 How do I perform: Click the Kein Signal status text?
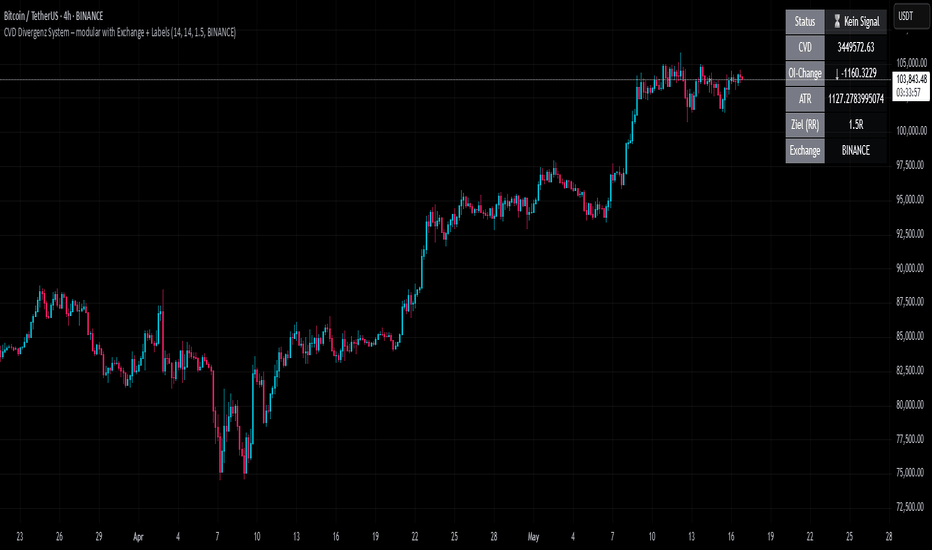tap(861, 21)
